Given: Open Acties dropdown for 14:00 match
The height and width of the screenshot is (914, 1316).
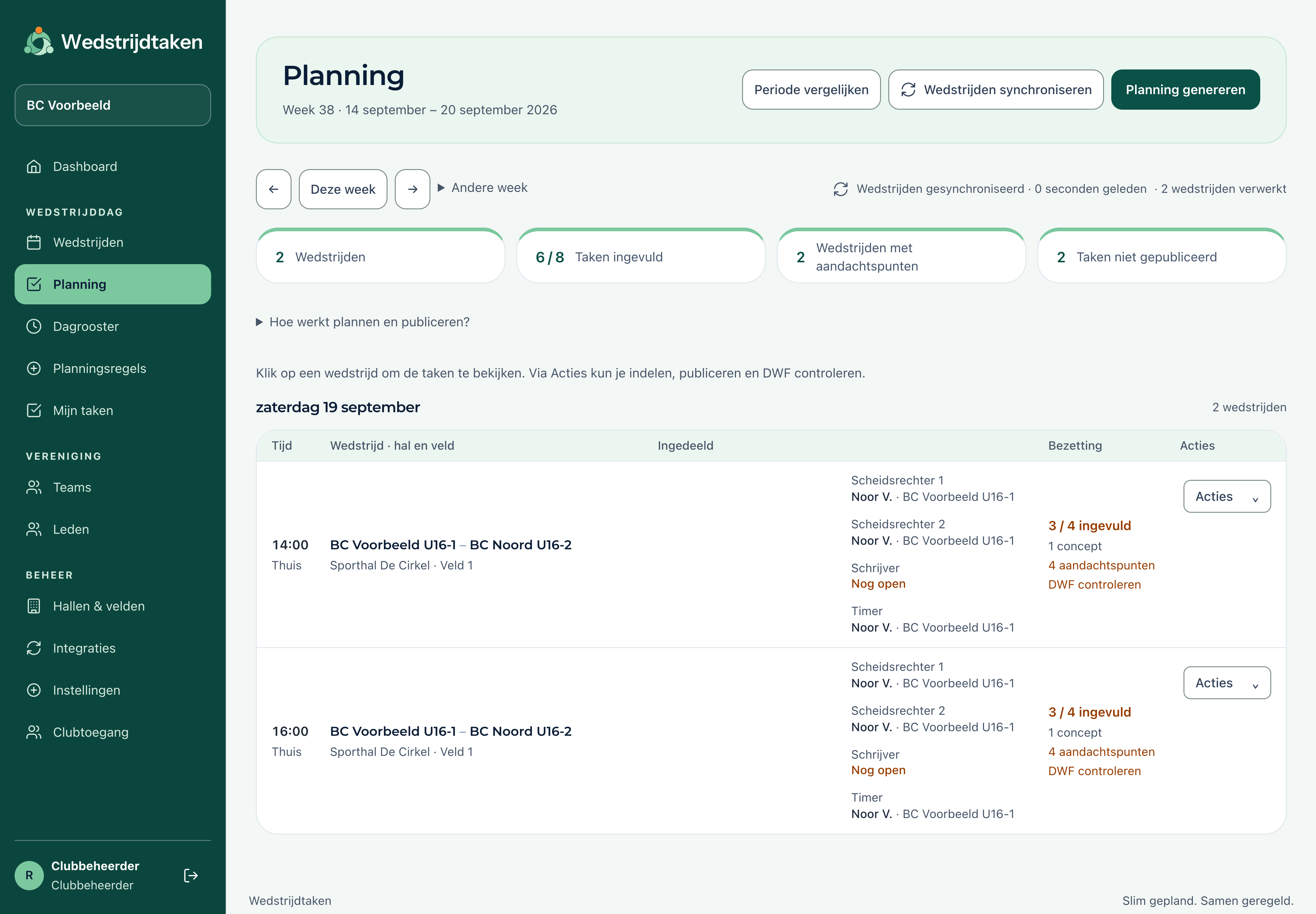Looking at the screenshot, I should [x=1227, y=497].
